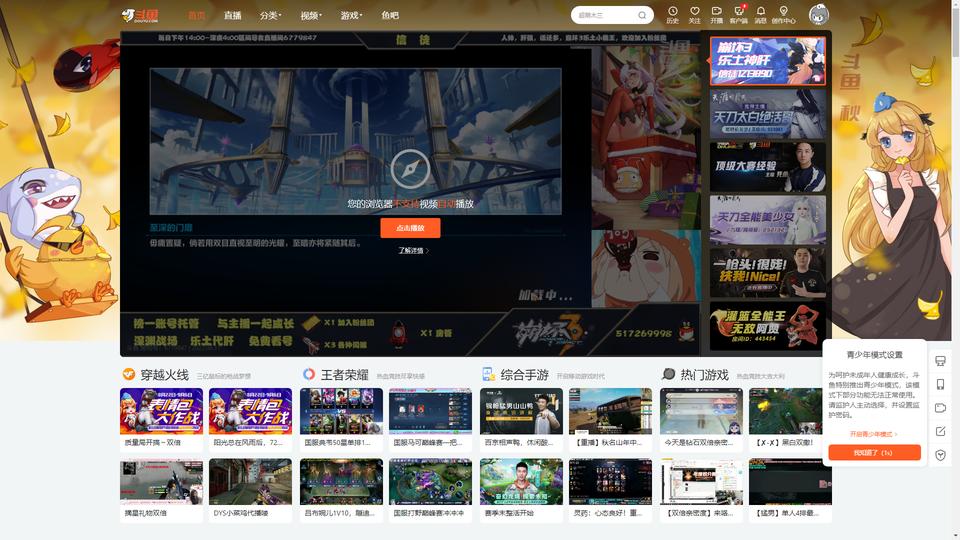The image size is (960, 540).
Task: Select the 顶级大赛经验 stream thumbnail
Action: point(768,167)
